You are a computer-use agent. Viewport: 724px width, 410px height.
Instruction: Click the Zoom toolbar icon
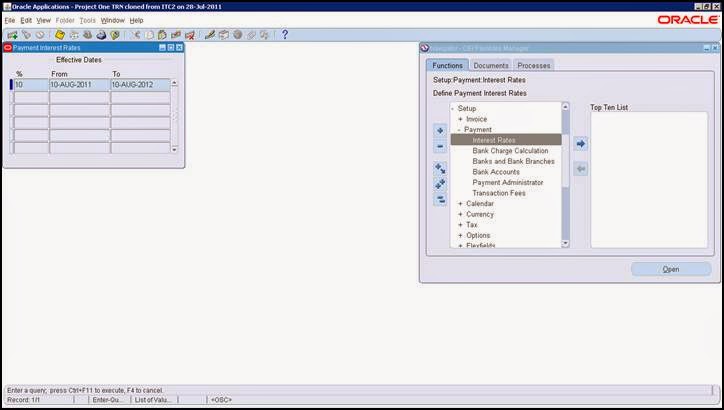pyautogui.click(x=224, y=35)
